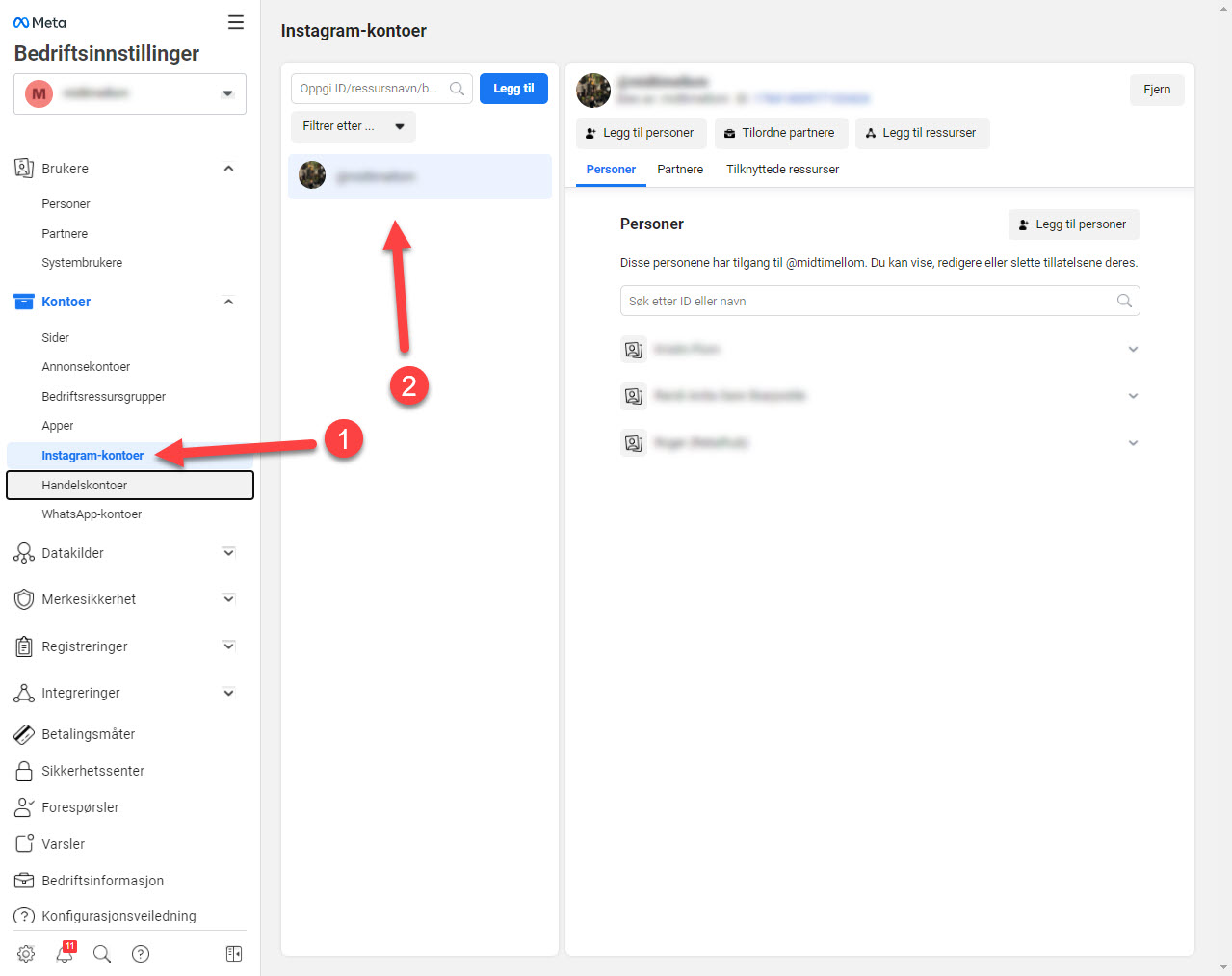Open Forespørsler menu item
This screenshot has width=1232, height=976.
tap(80, 807)
